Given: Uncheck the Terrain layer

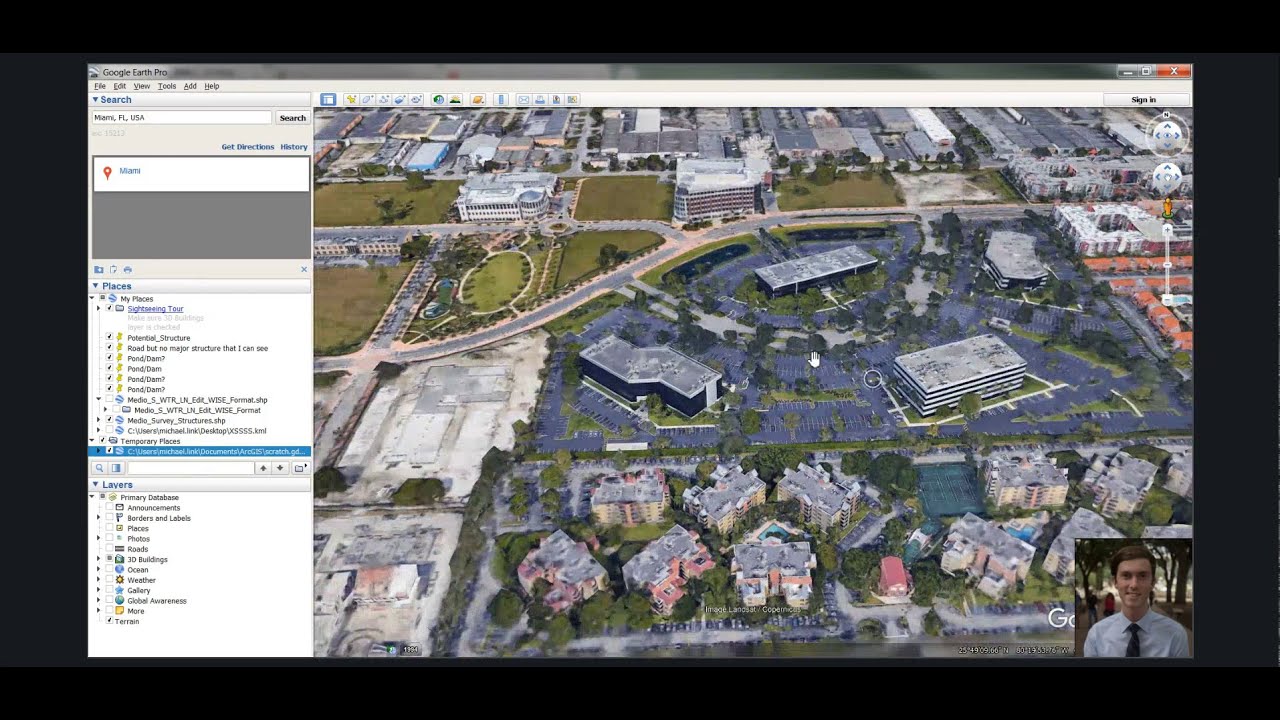Looking at the screenshot, I should (x=109, y=621).
